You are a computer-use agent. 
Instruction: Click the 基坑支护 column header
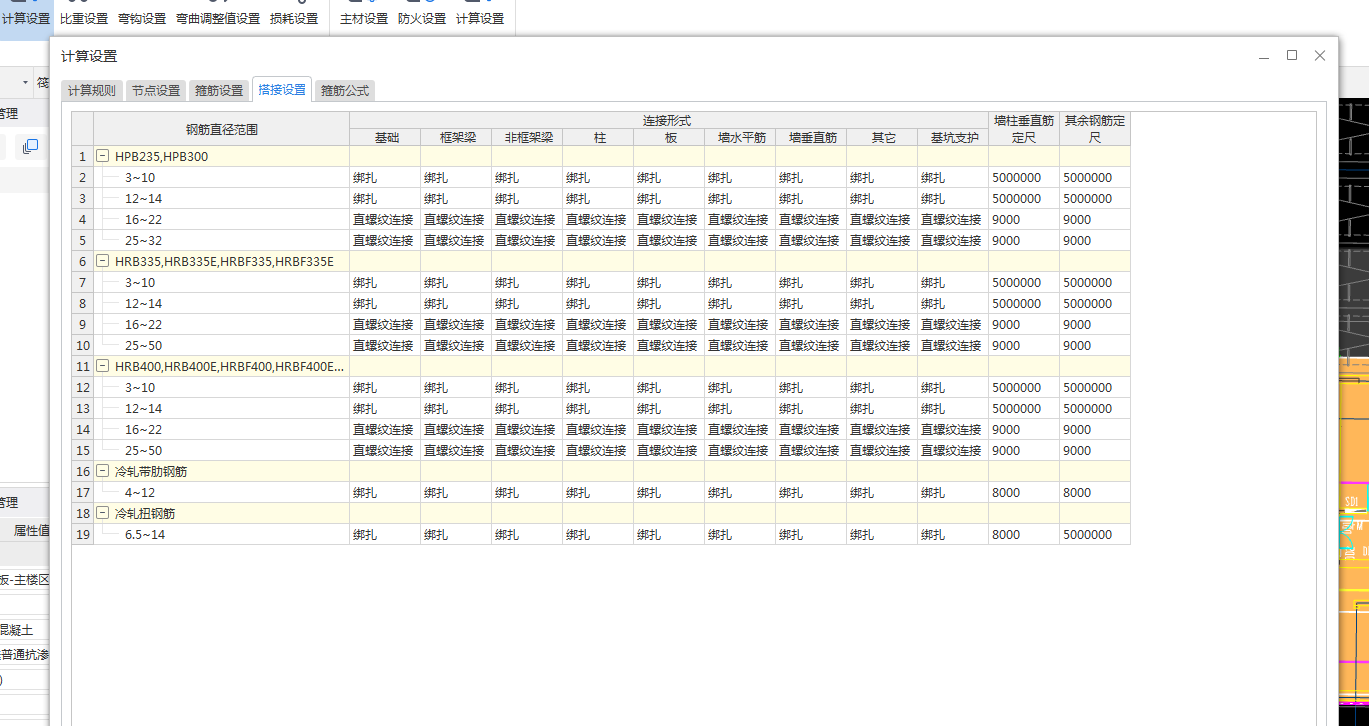(954, 138)
